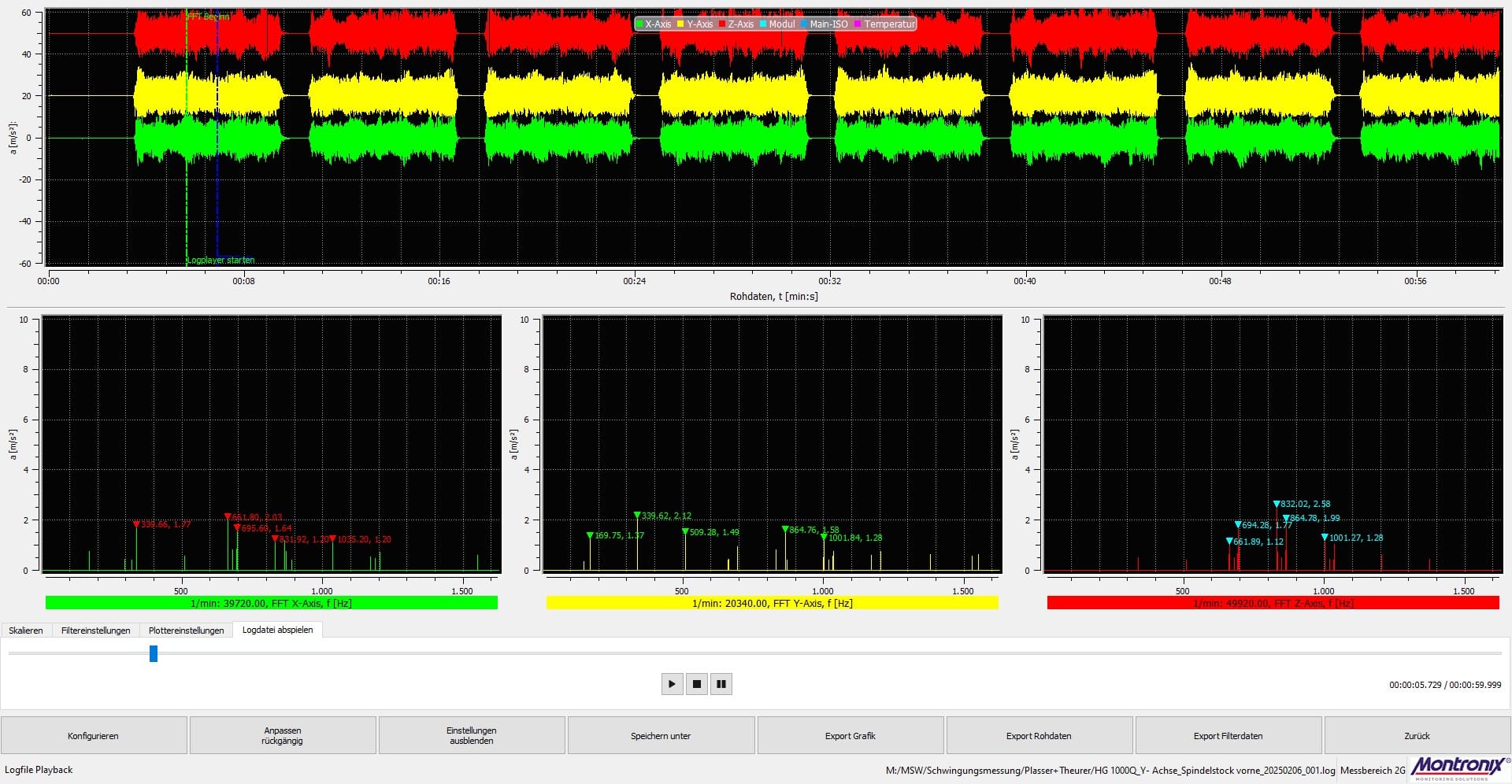
Task: Click the Export Rohdaten button
Action: coord(1038,735)
